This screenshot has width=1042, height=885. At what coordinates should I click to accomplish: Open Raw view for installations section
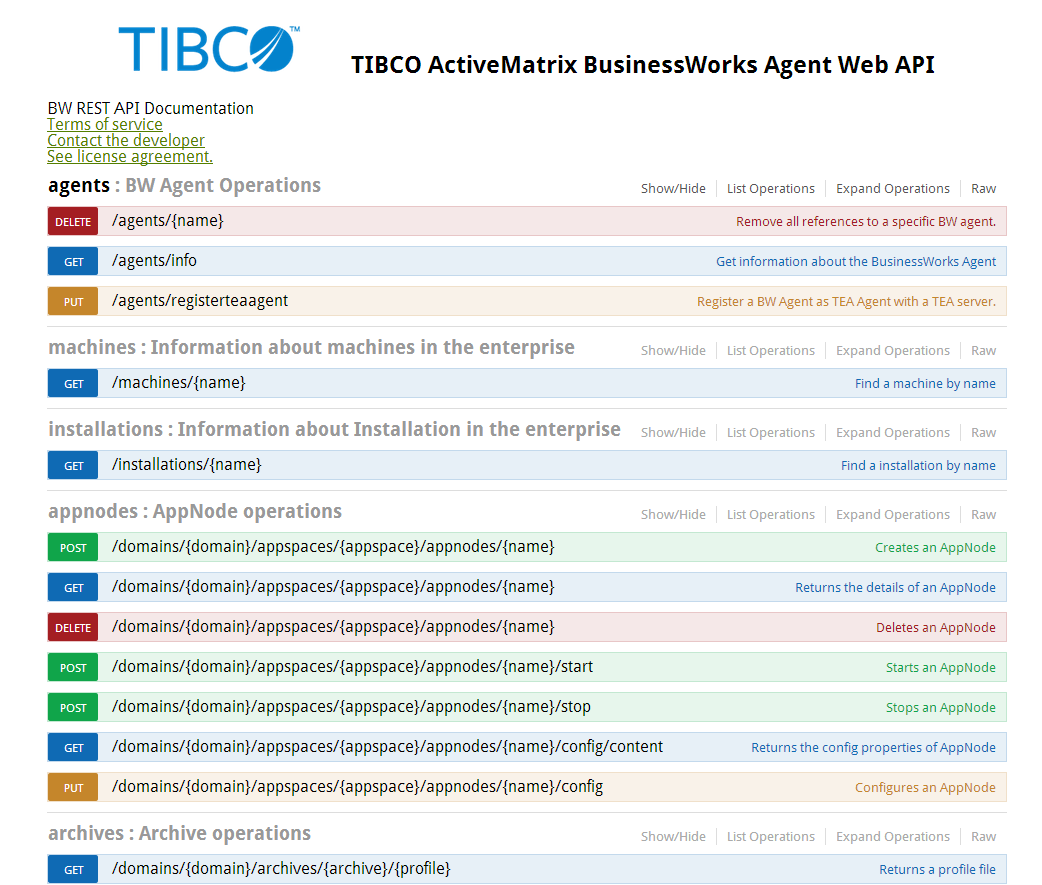tap(983, 433)
